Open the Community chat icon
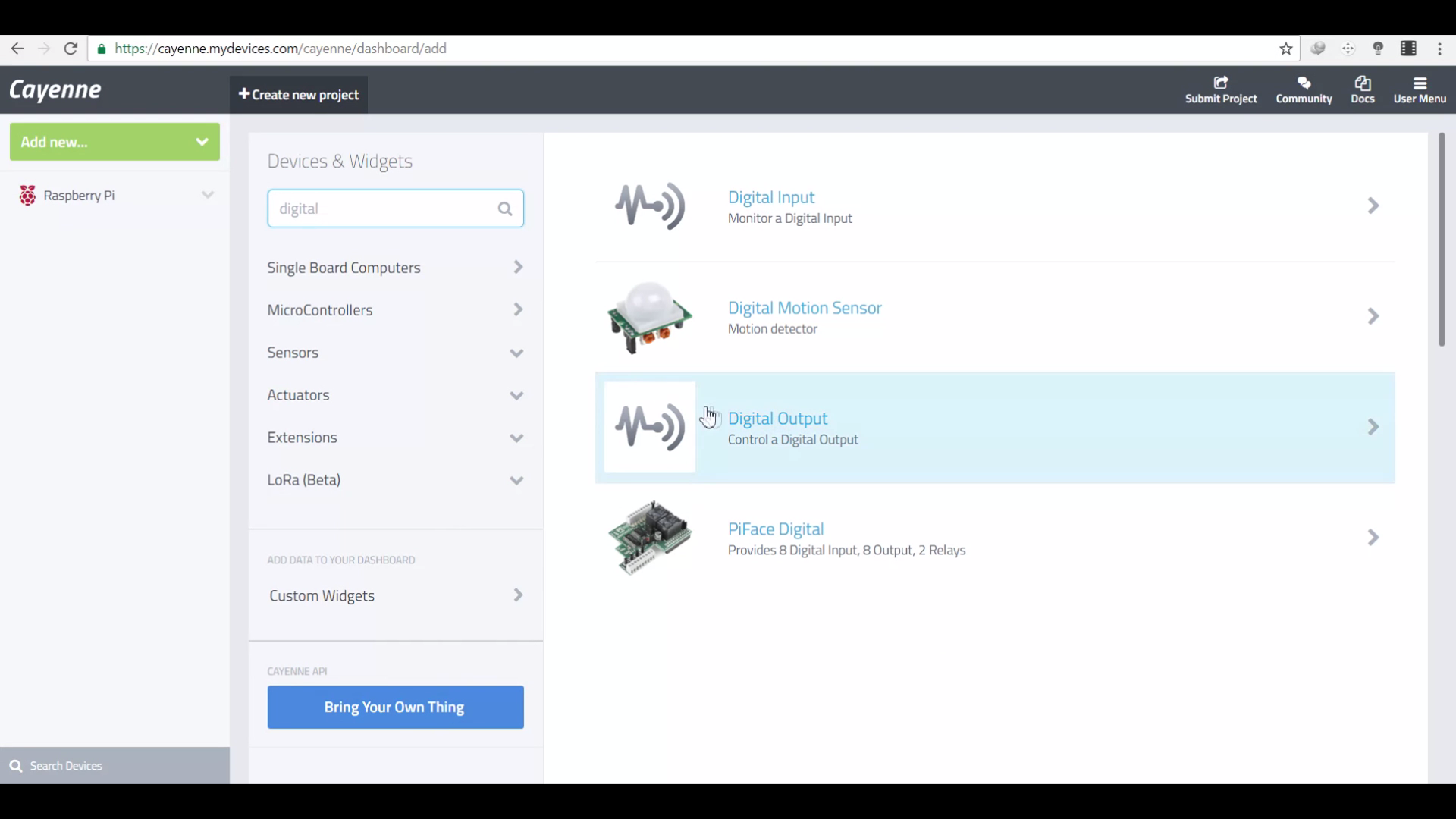 coord(1304,83)
